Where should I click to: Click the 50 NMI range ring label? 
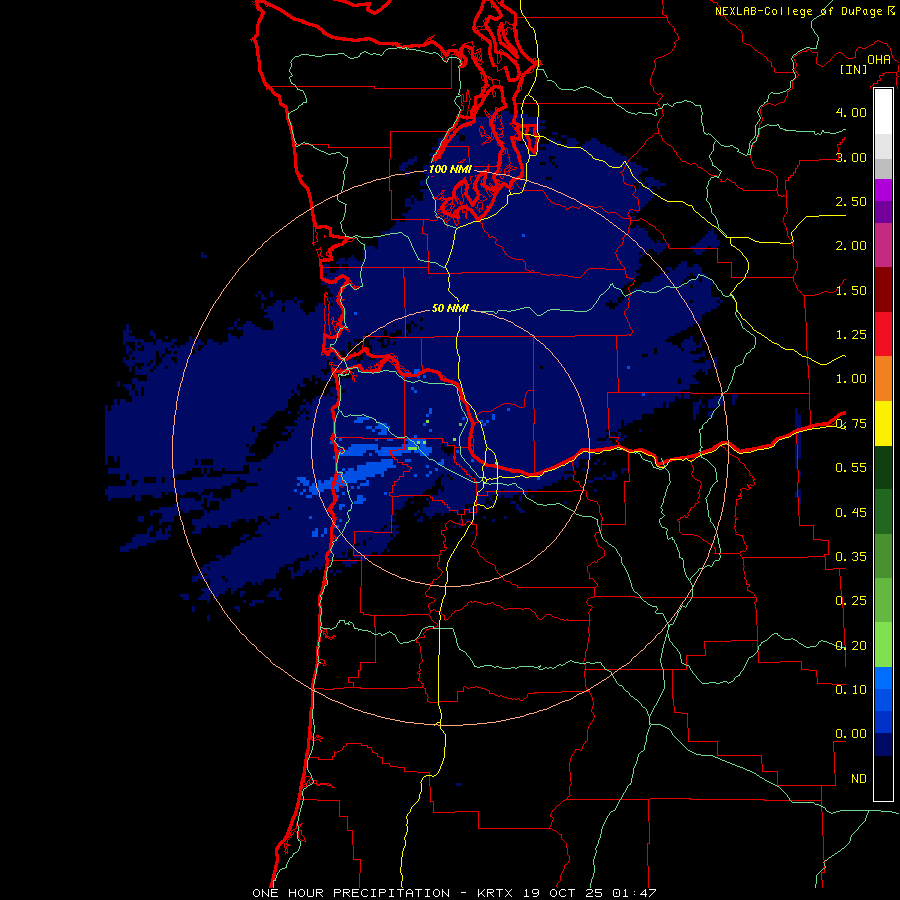coord(451,308)
